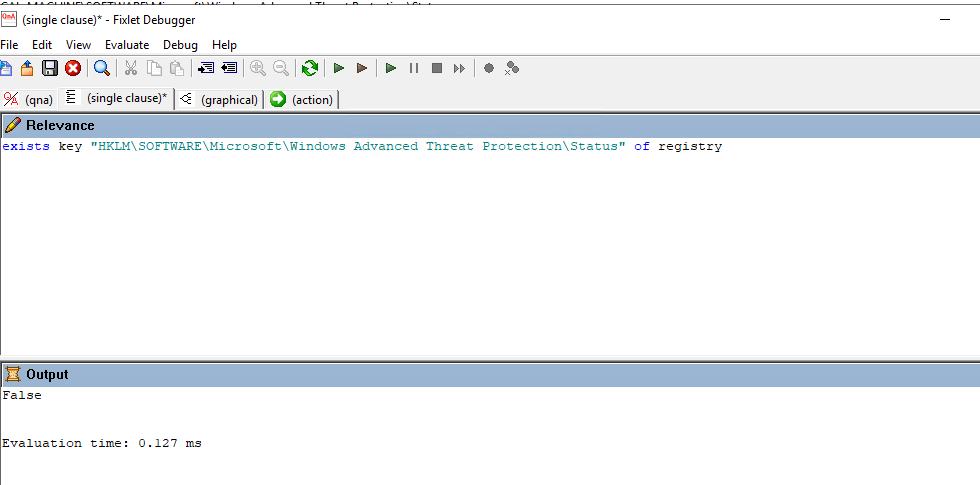
Task: Click the Fixlet Debugger title bar app icon
Action: pyautogui.click(x=8, y=19)
